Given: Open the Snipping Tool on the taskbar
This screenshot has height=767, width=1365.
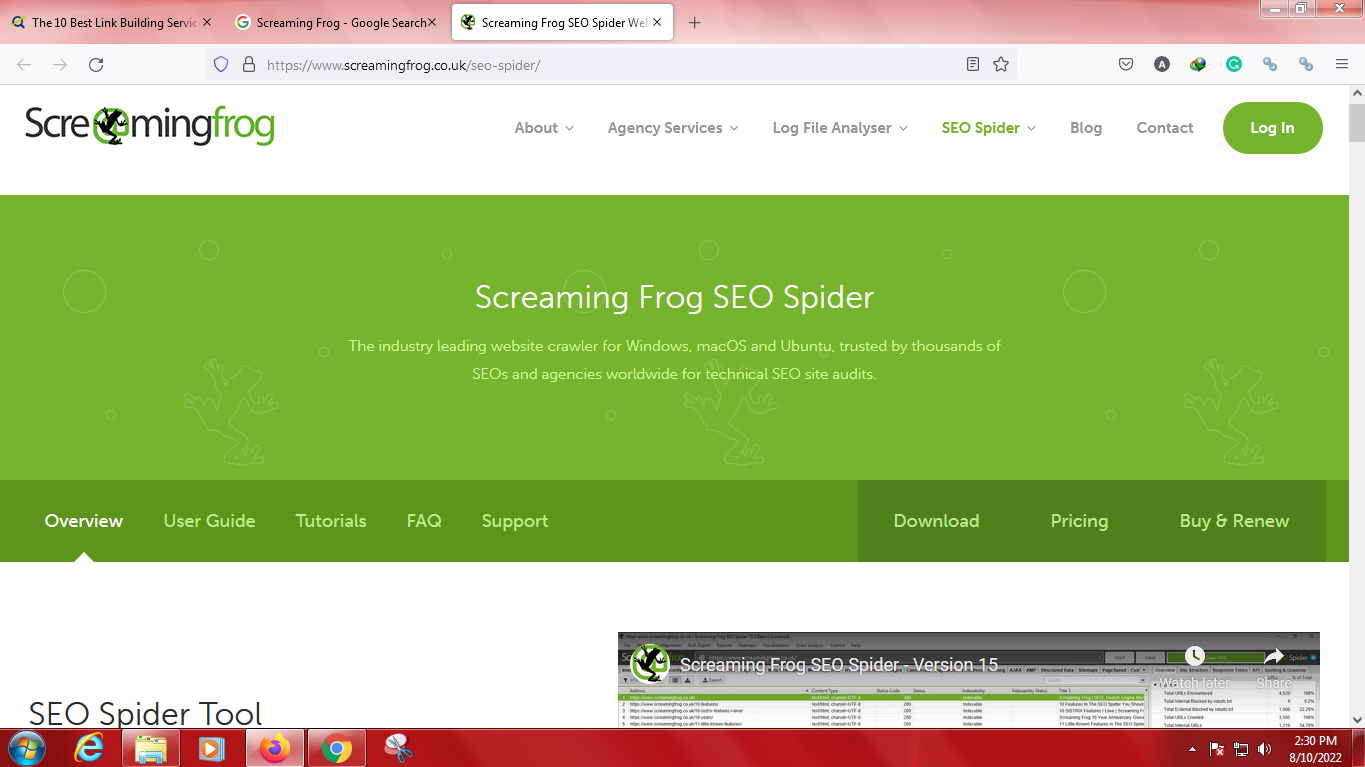Looking at the screenshot, I should 398,748.
